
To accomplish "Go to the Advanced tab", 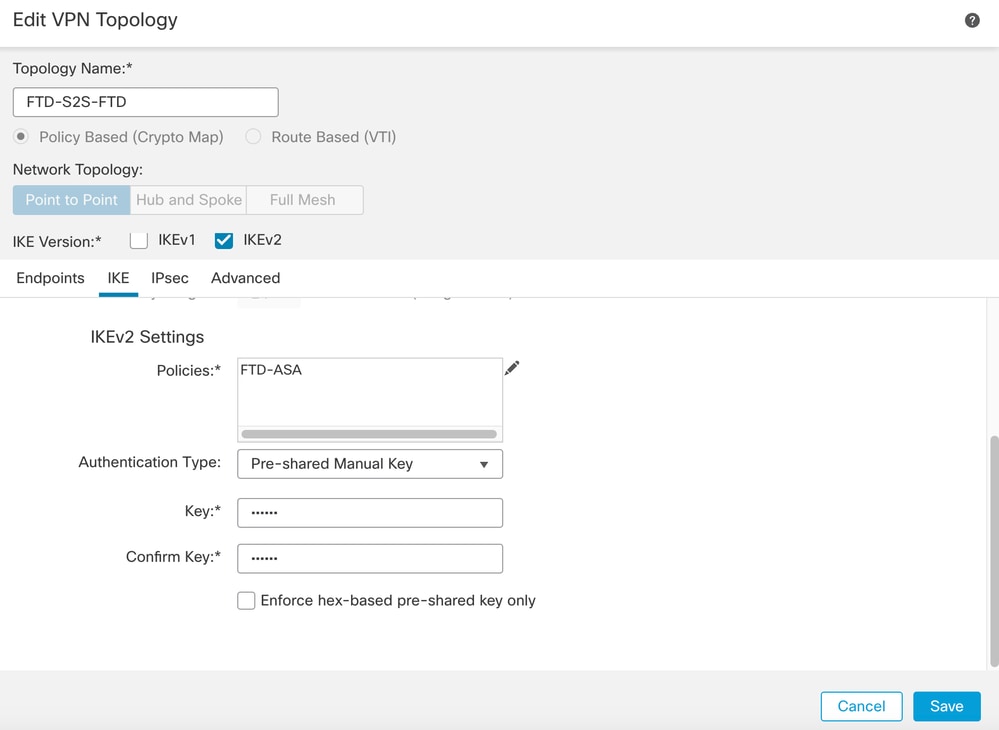I will [245, 278].
